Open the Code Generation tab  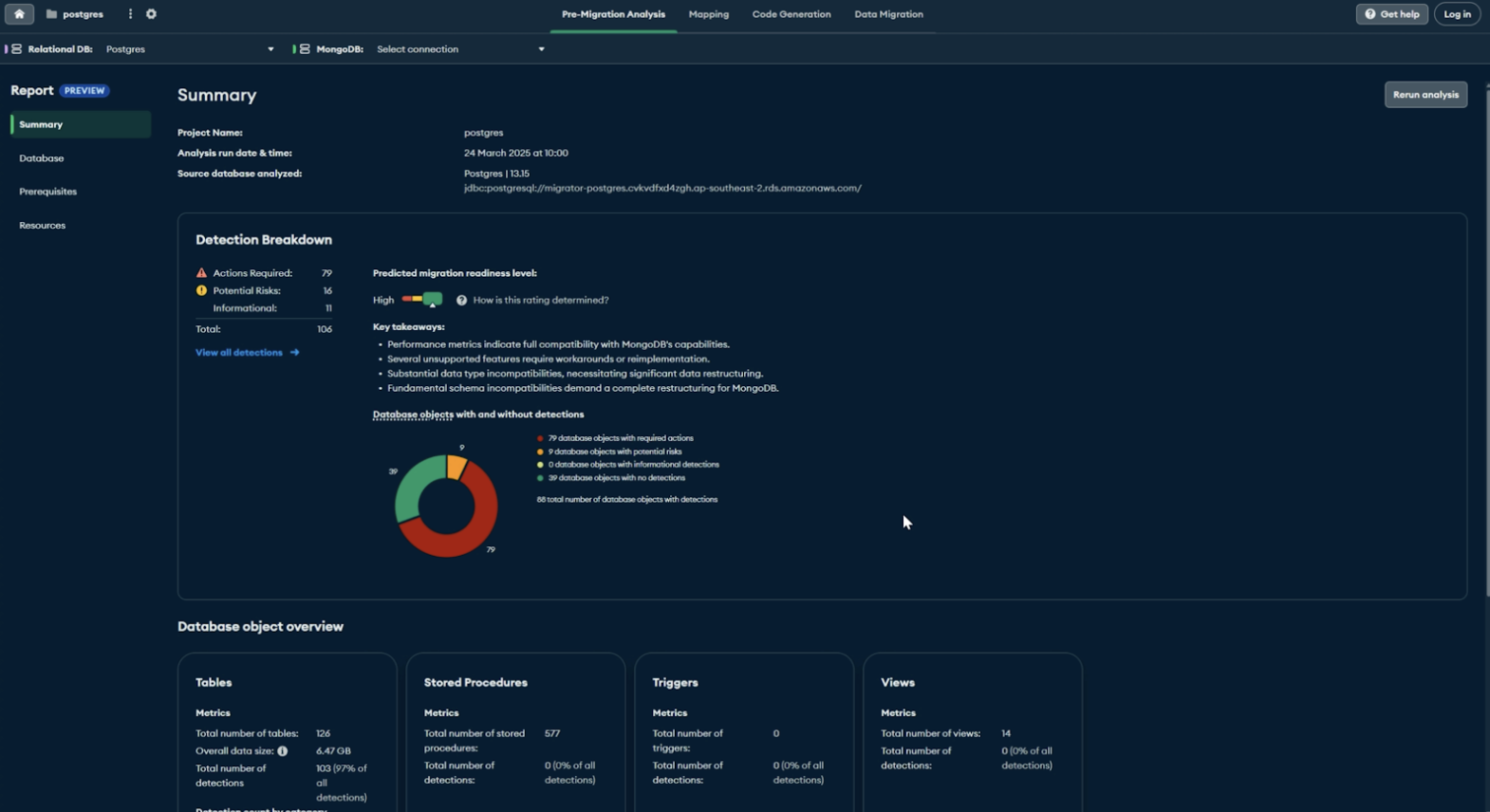click(792, 14)
